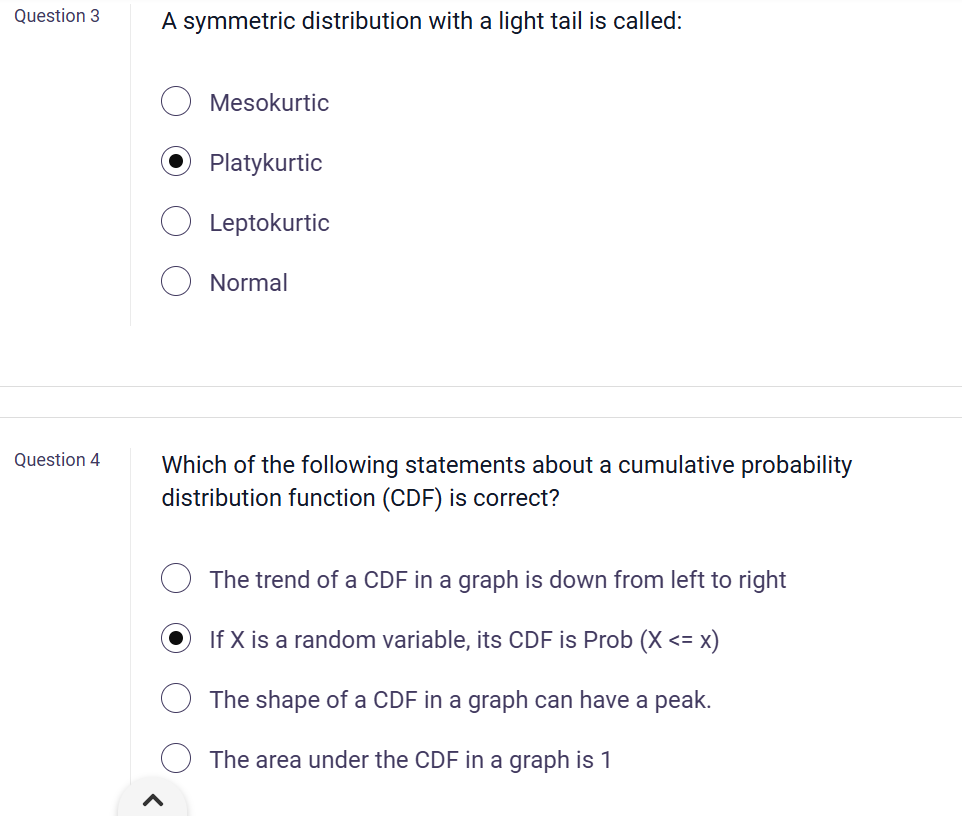Select the Leptokurtic radio button

coord(175,221)
